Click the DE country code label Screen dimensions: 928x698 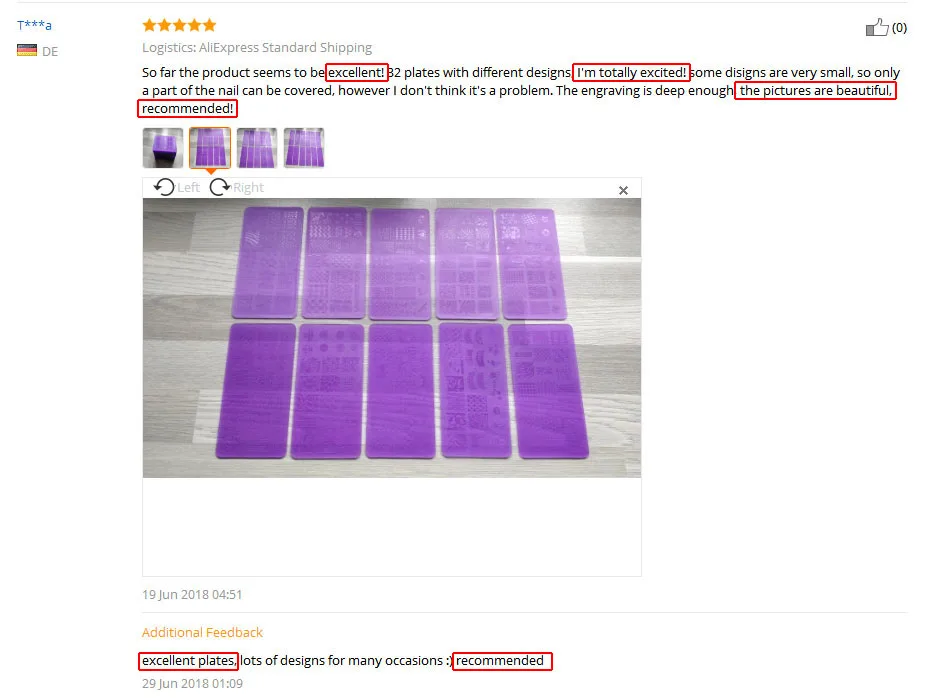50,52
